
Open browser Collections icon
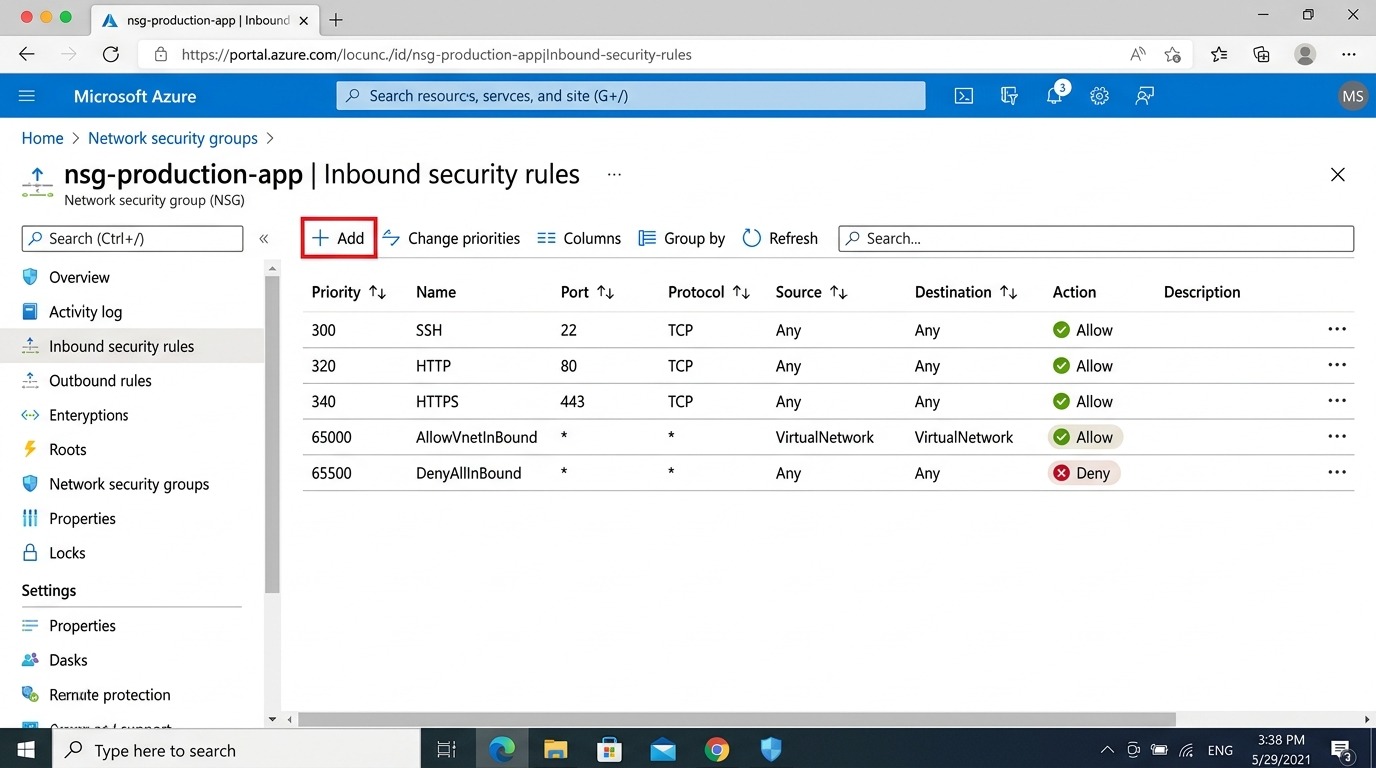(1261, 55)
